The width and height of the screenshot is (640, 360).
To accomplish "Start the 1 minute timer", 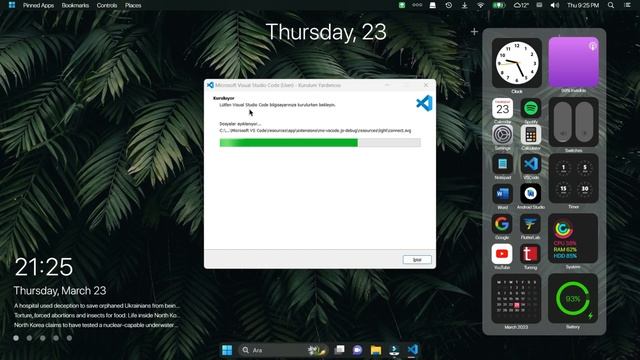I will [x=563, y=168].
